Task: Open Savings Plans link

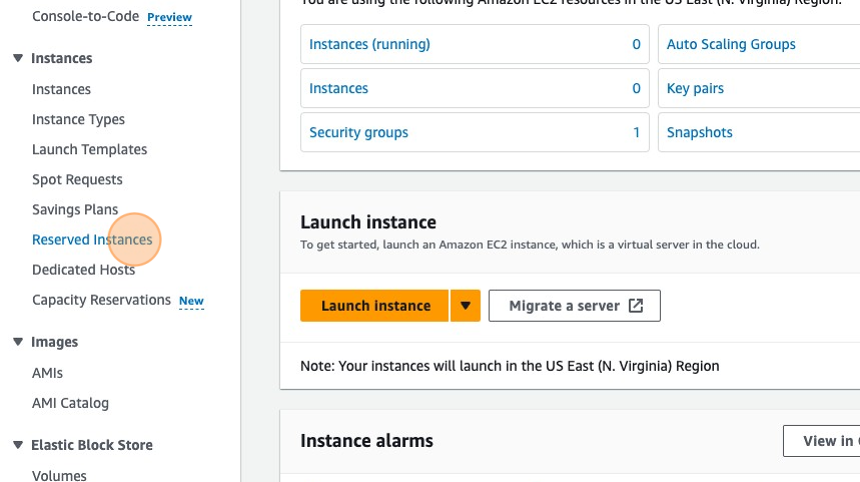Action: click(75, 210)
